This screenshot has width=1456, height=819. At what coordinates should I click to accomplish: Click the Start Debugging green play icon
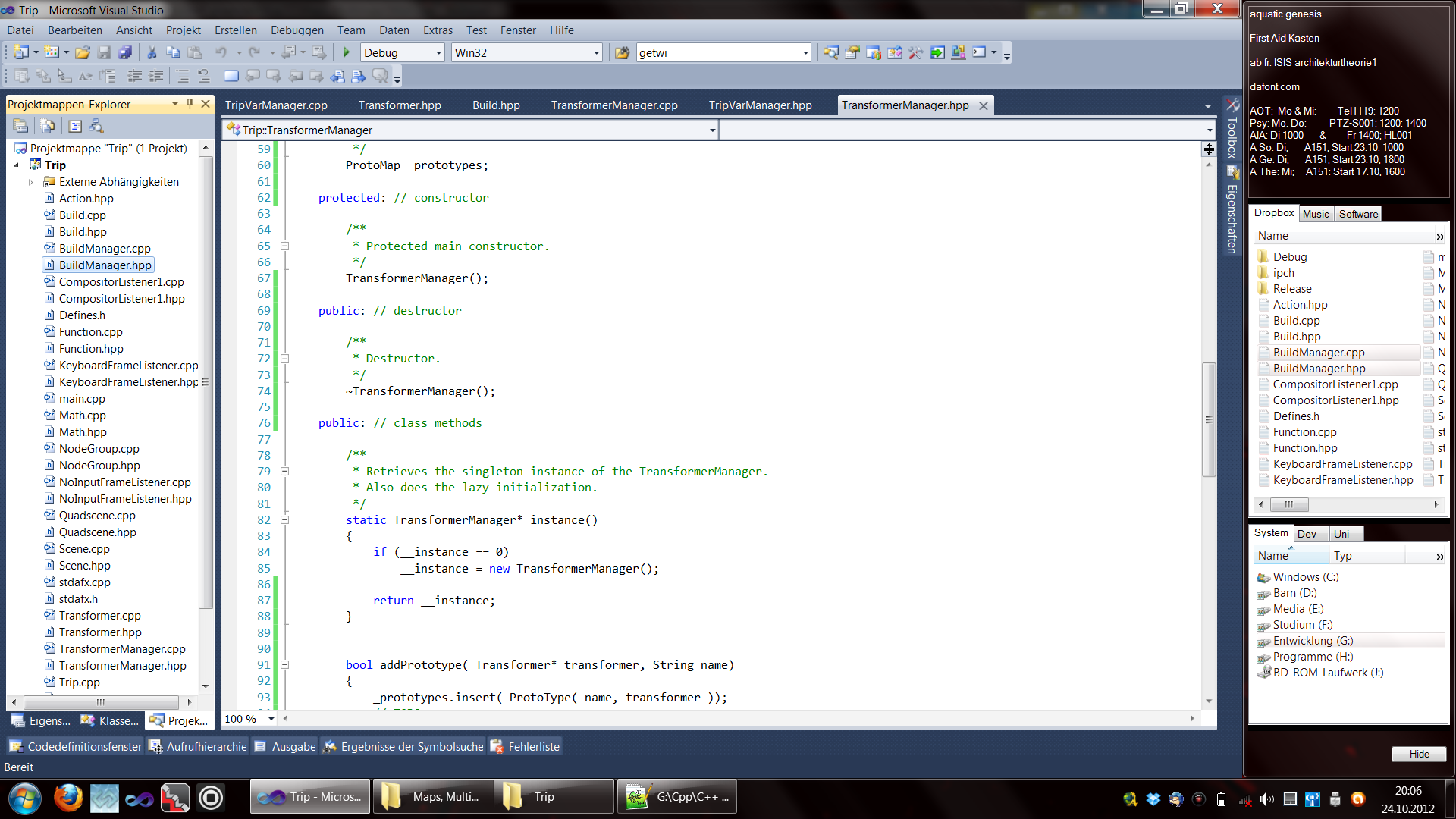pos(347,52)
